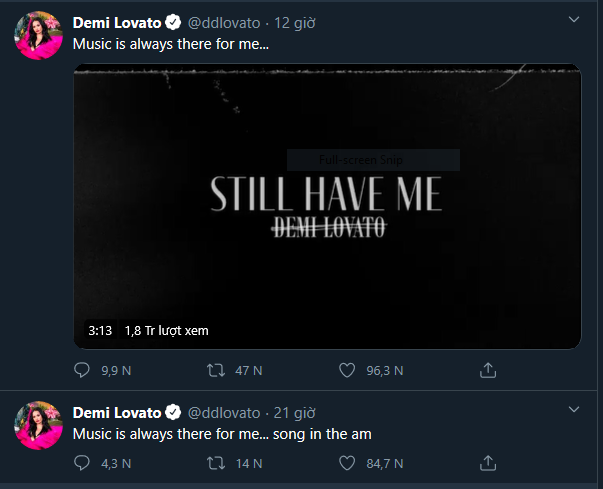This screenshot has height=489, width=603.
Task: Reply to the 'song in the am' tweet
Action: tap(83, 463)
